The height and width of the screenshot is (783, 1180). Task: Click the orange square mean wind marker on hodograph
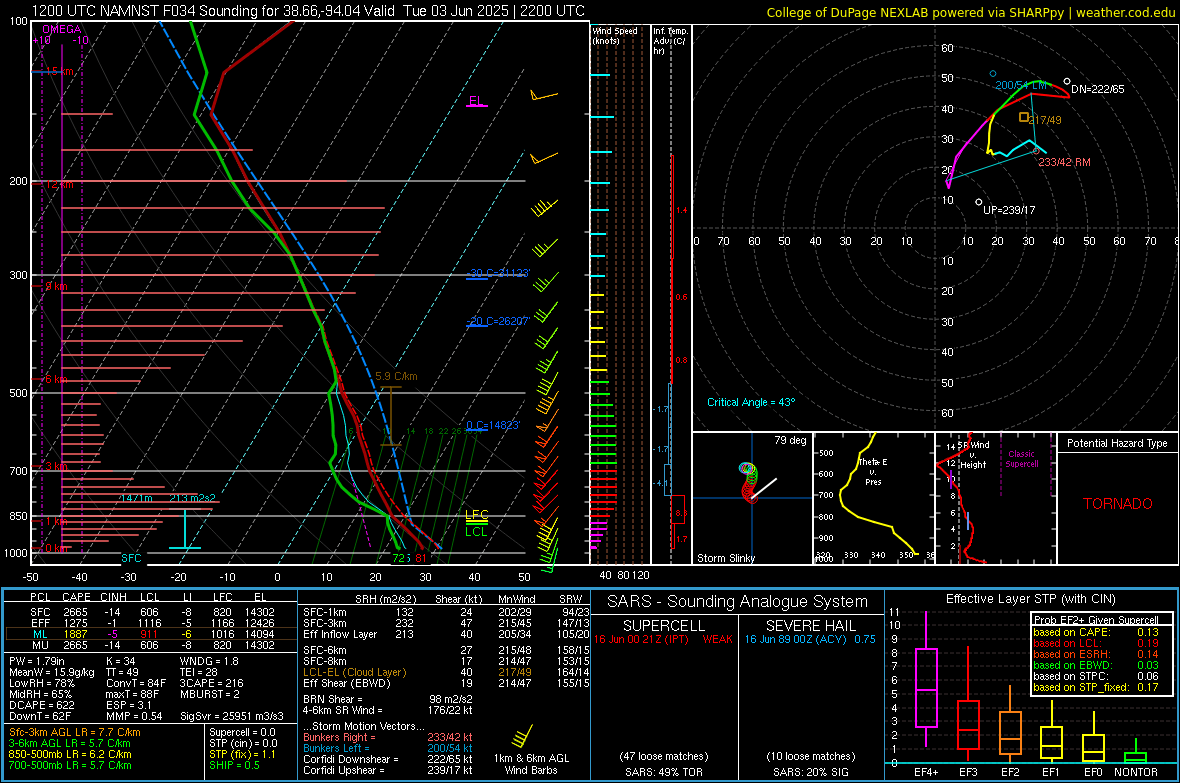click(1024, 117)
